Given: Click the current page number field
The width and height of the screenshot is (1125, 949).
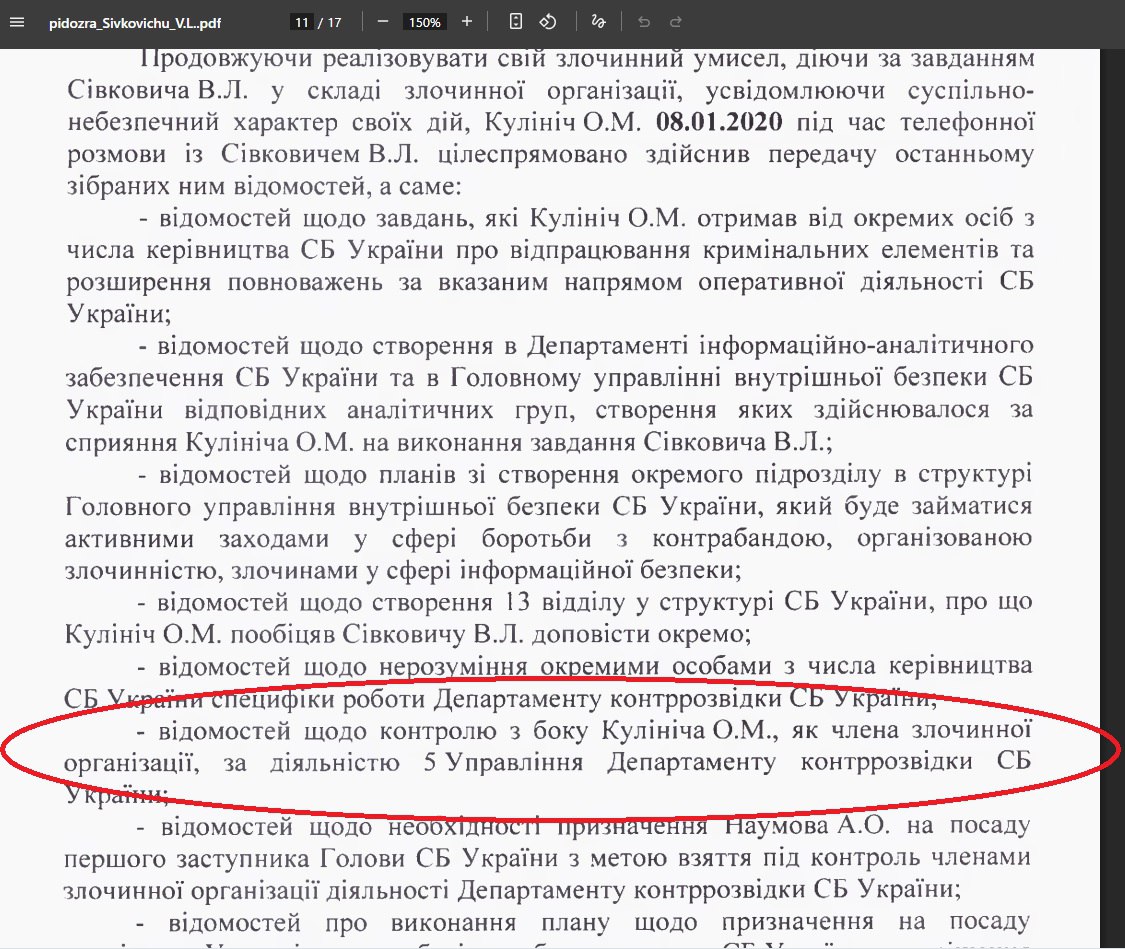Looking at the screenshot, I should point(300,22).
